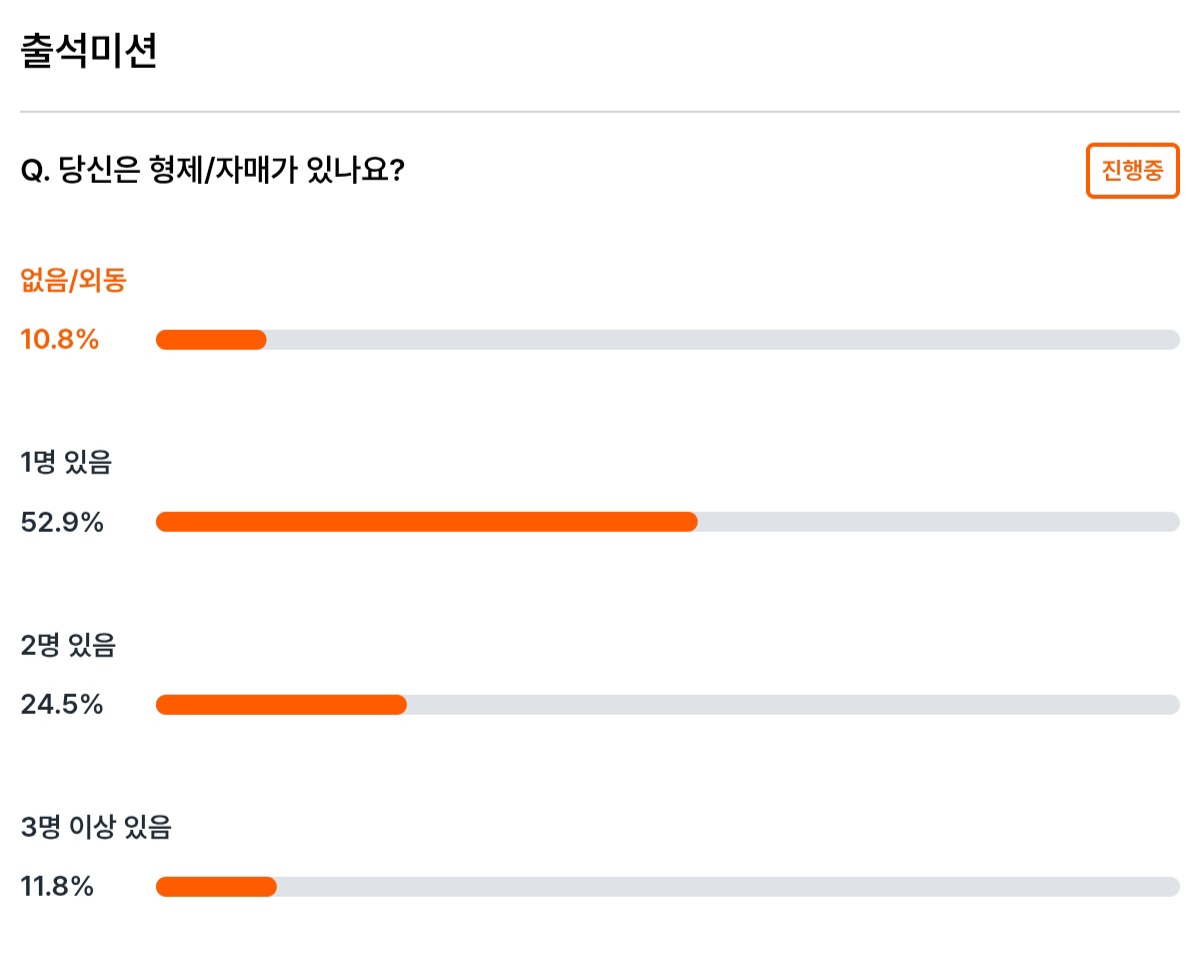
Task: Click the orange filled portion of 2명 있음 bar
Action: point(281,705)
